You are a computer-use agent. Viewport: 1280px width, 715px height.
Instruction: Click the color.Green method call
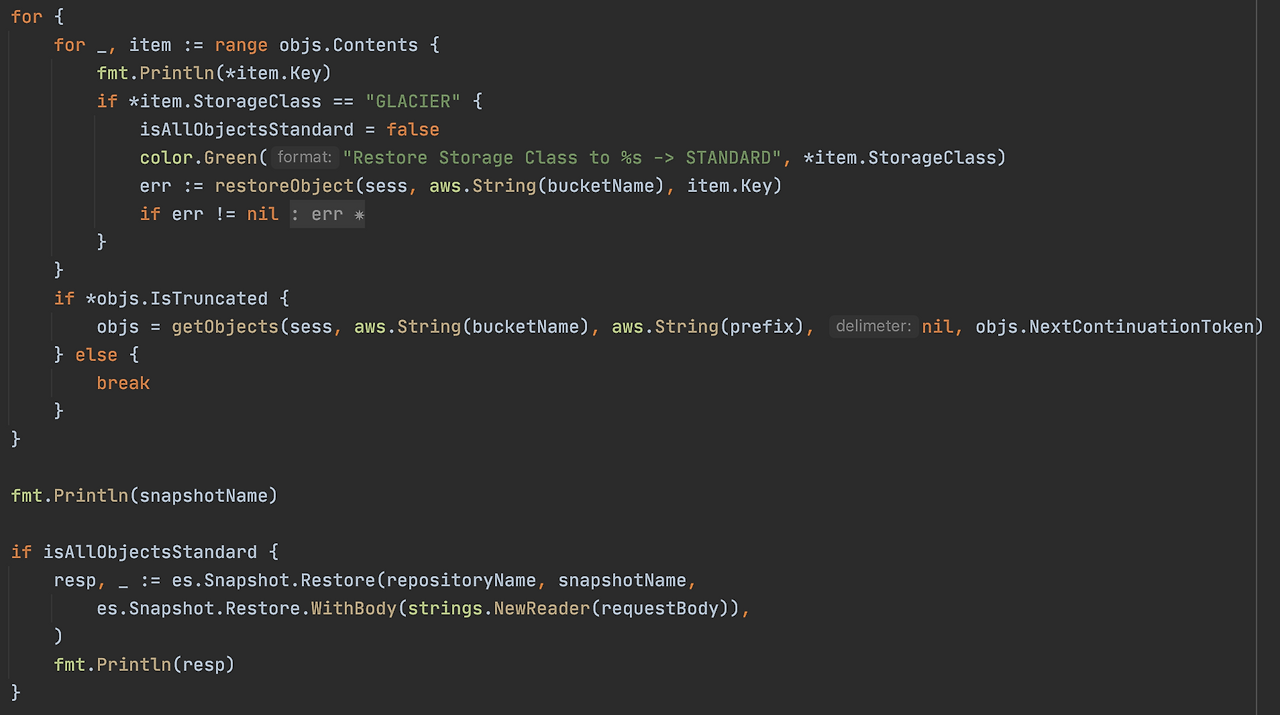(x=199, y=157)
